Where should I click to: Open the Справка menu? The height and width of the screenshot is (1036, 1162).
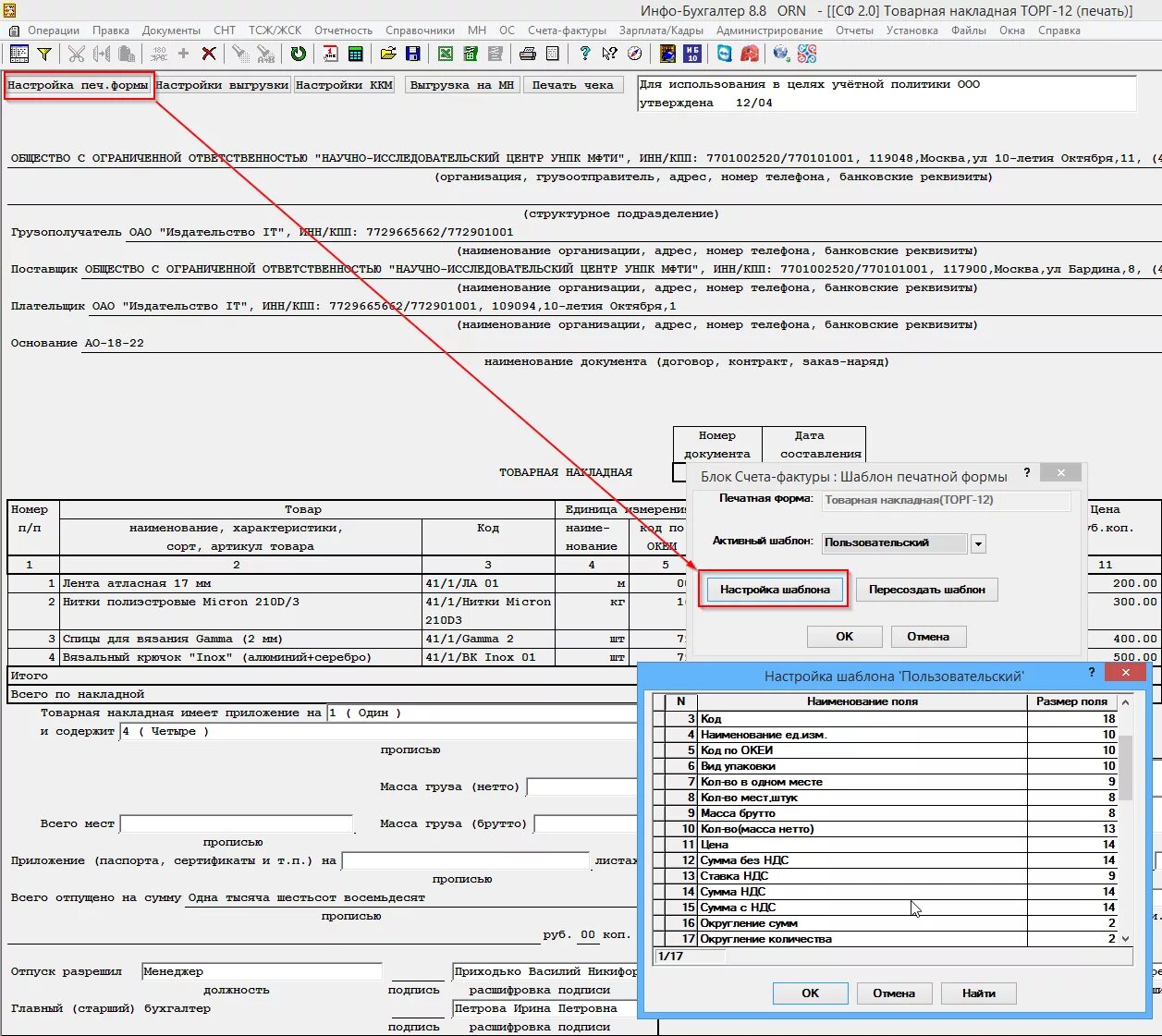coord(1059,30)
